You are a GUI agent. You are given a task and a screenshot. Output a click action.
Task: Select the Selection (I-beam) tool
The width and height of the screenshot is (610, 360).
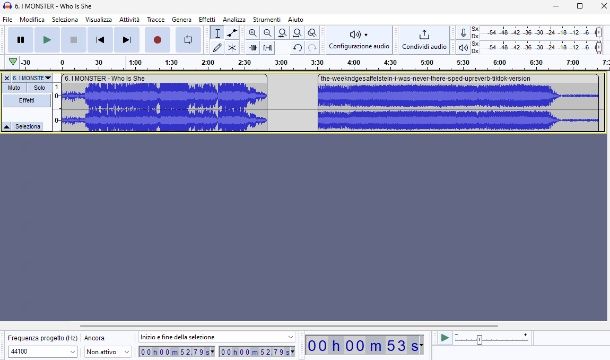tap(217, 33)
